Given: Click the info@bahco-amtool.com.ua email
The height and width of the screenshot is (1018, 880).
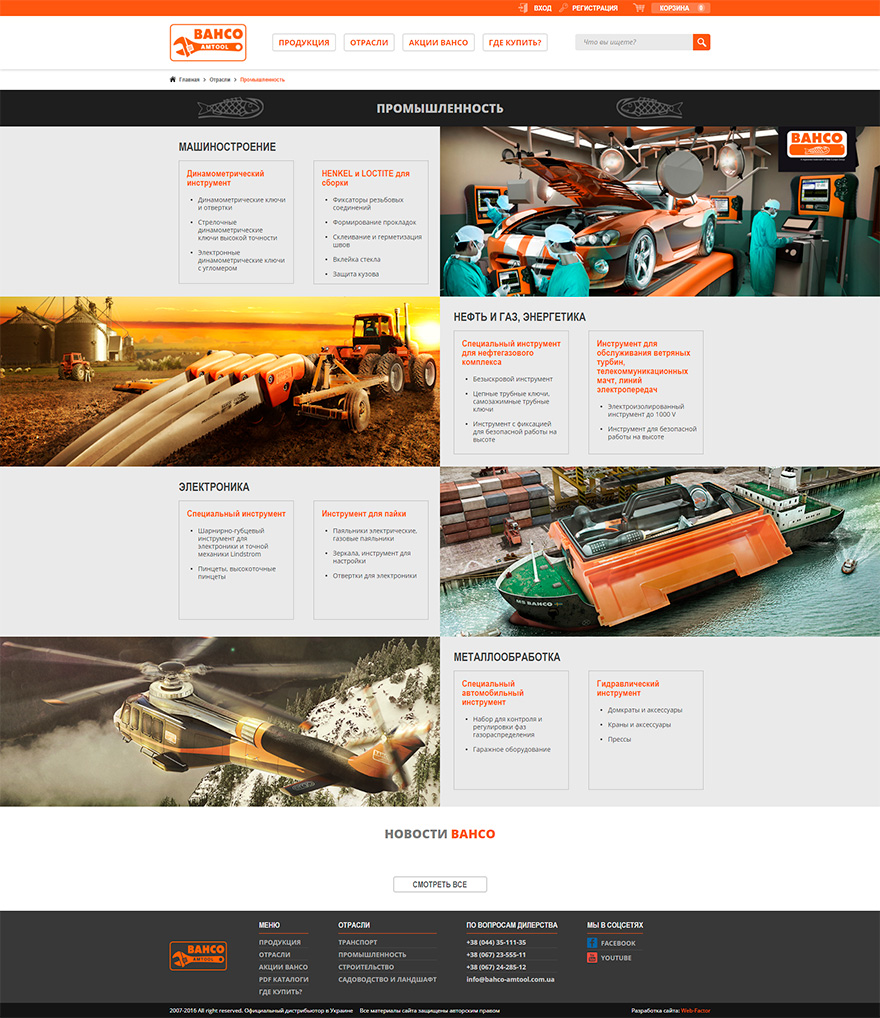Looking at the screenshot, I should tap(510, 980).
